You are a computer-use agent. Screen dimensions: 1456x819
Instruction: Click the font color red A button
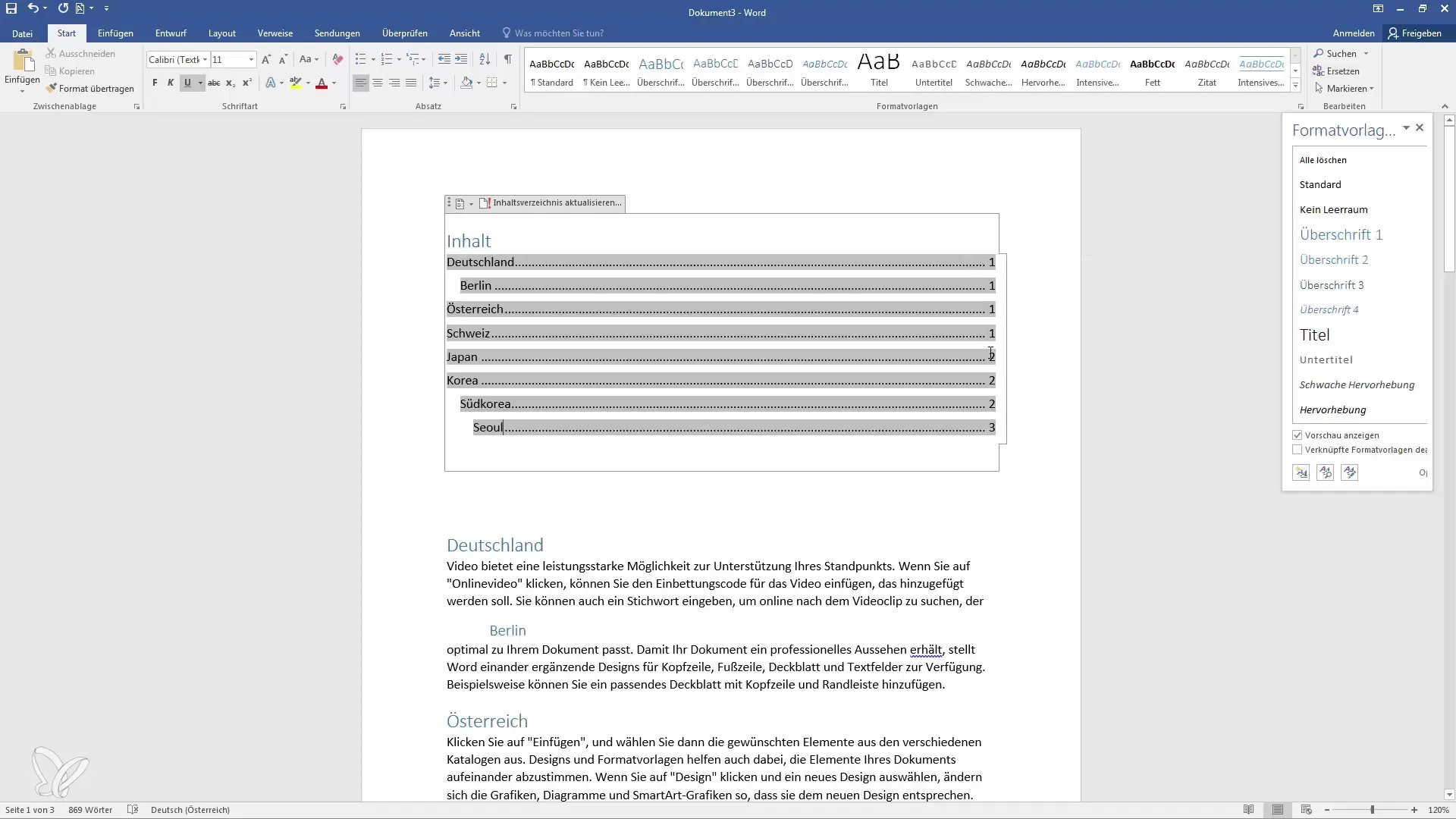[322, 83]
